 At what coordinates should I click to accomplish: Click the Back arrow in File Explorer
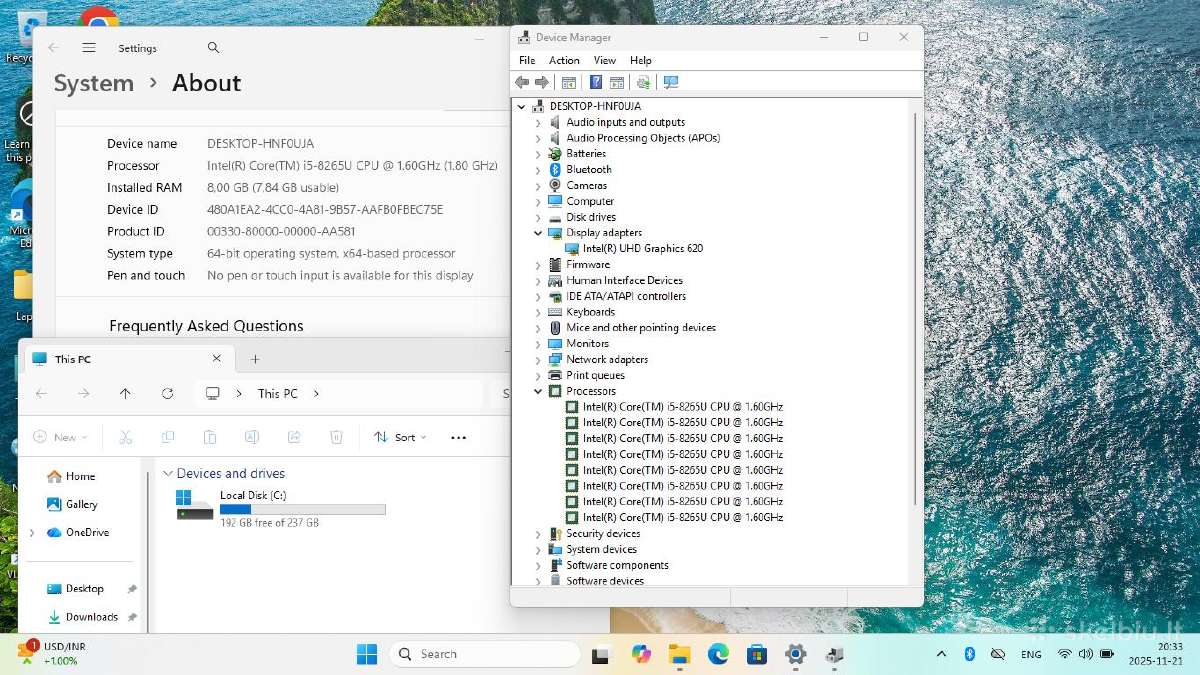click(41, 394)
